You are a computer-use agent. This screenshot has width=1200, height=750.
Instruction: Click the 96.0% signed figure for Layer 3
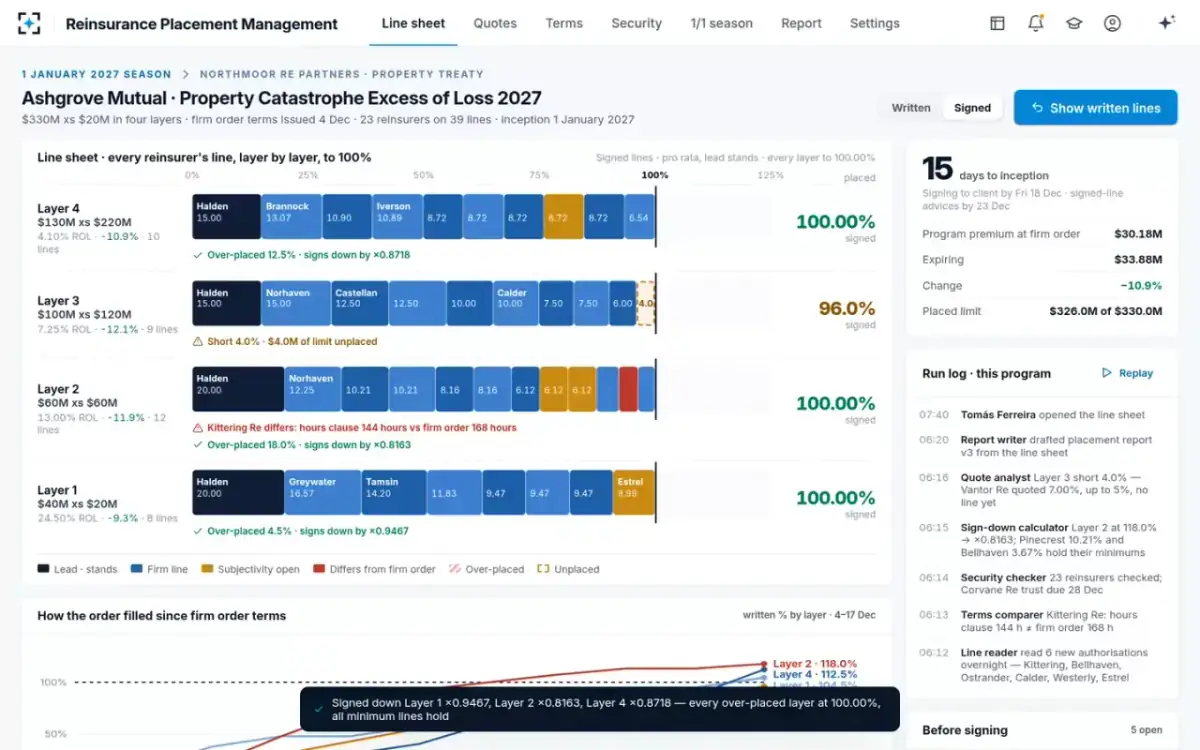point(847,309)
